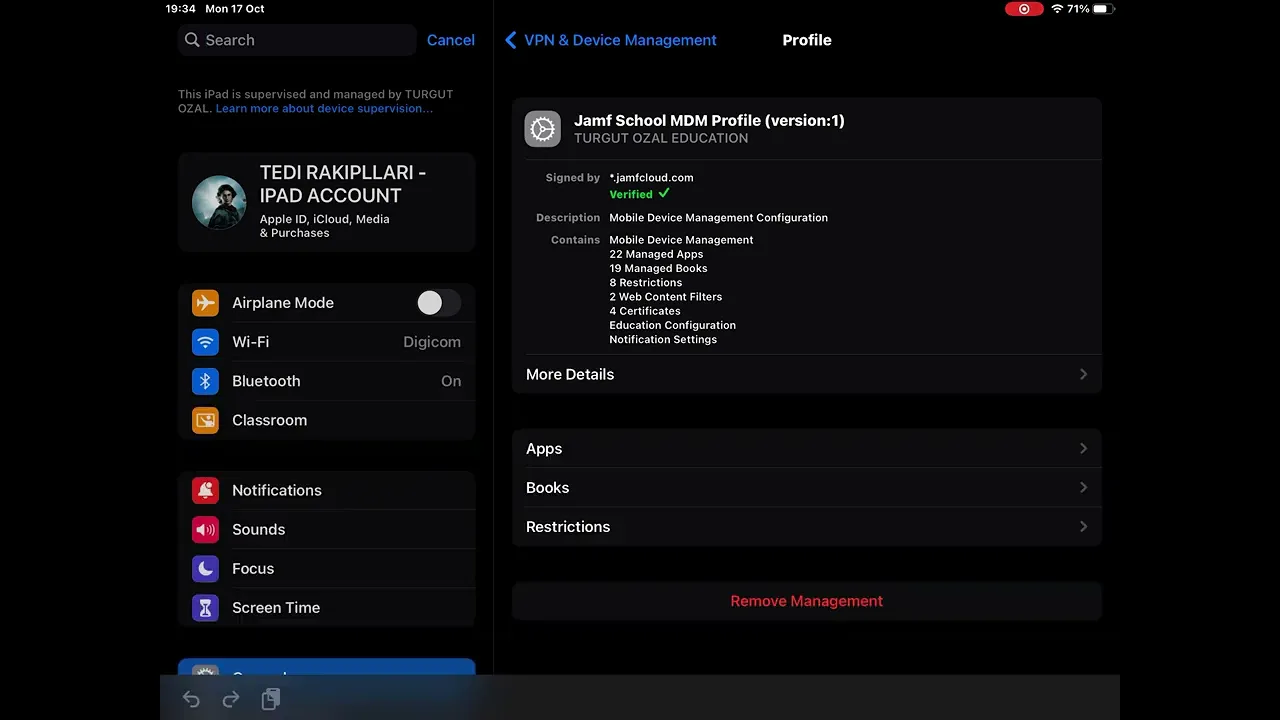Tap the Screen Time hourglass icon
1280x720 pixels.
click(205, 607)
